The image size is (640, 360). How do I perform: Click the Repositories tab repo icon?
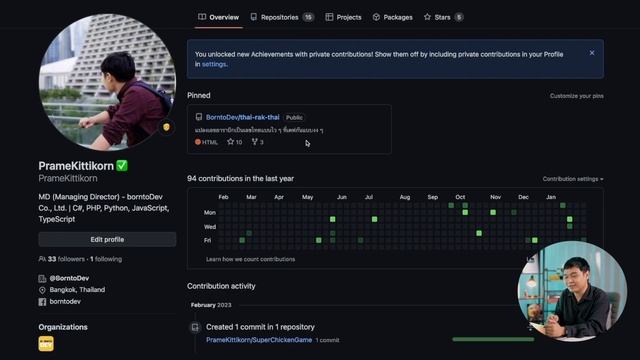pos(253,17)
